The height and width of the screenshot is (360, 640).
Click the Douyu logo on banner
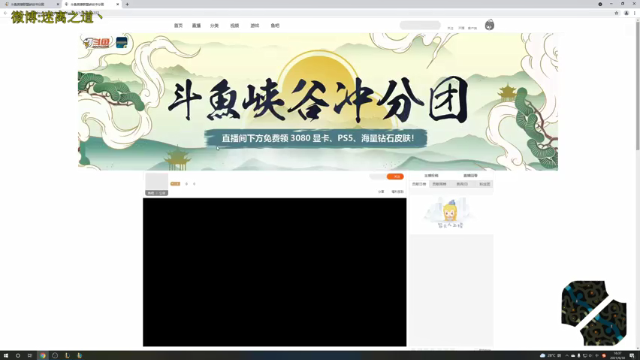point(96,42)
